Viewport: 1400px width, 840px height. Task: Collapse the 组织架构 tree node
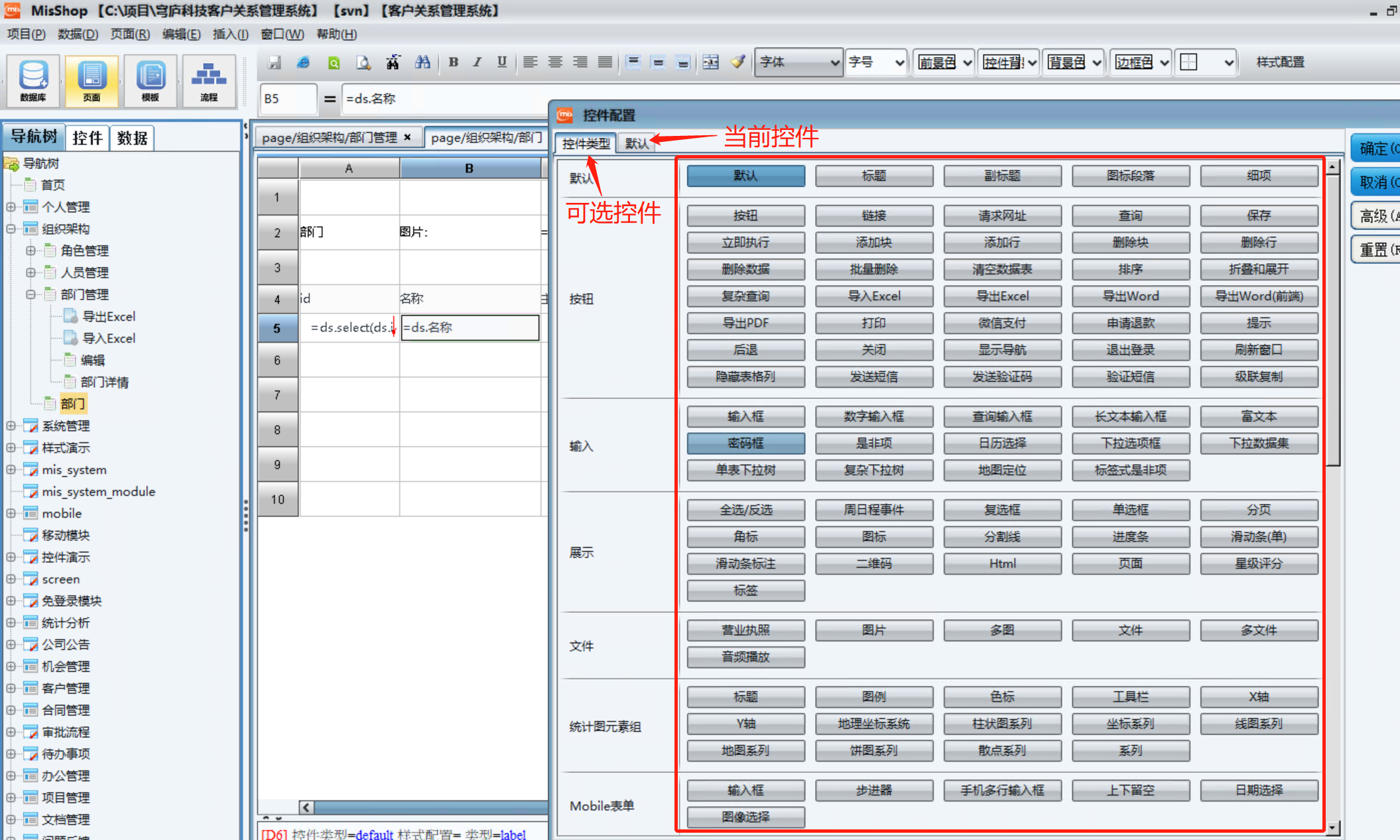11,229
